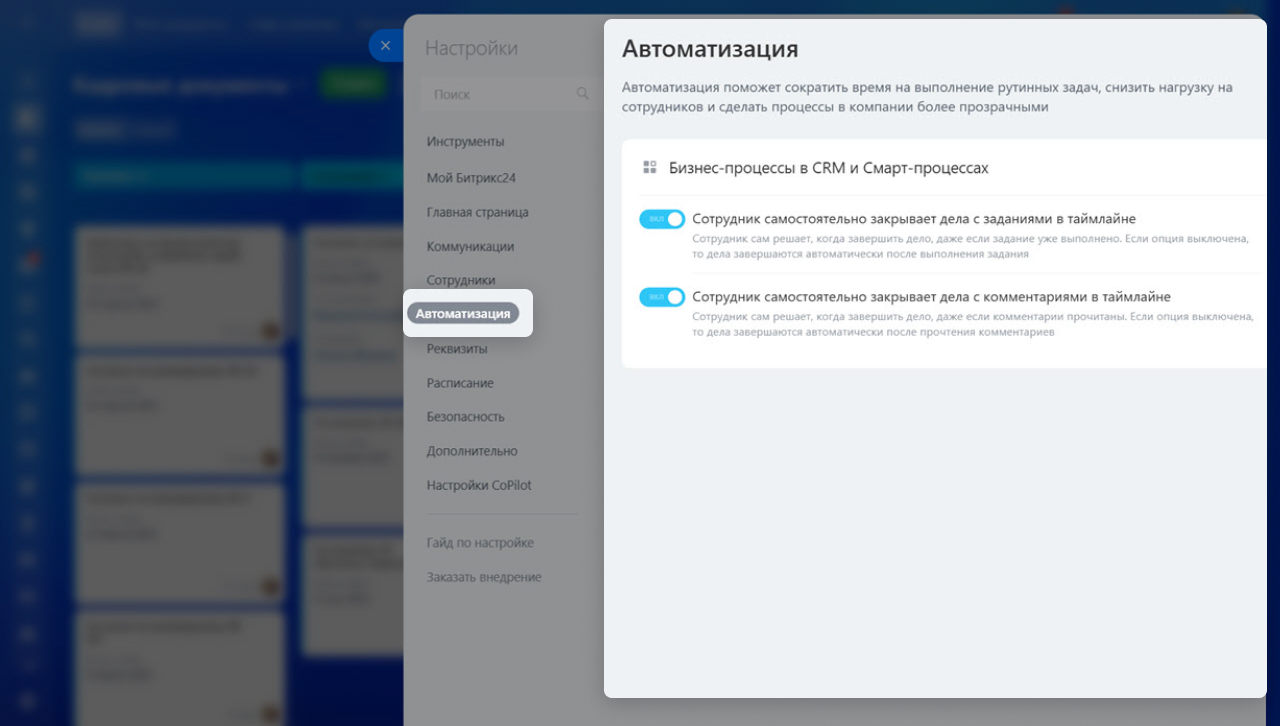This screenshot has height=726, width=1280.
Task: Click the Автоматизация page heading
Action: (x=710, y=49)
